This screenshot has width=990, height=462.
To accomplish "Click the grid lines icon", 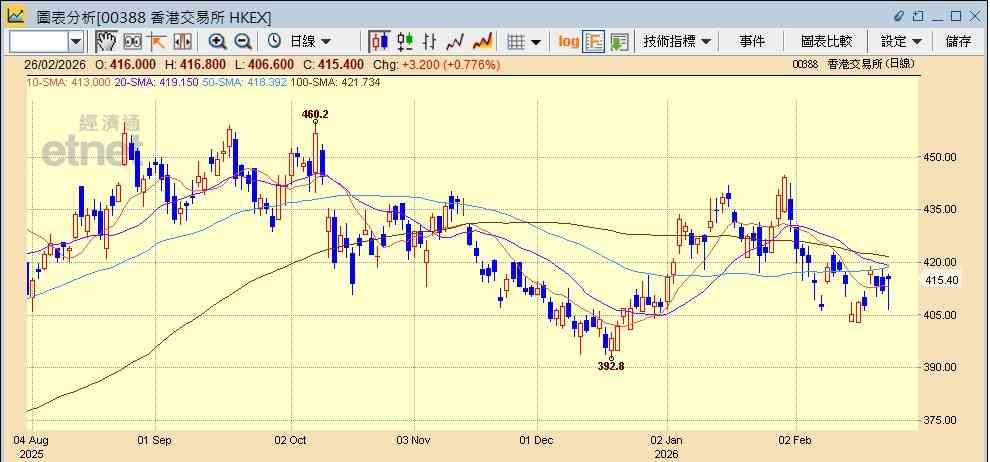I will pyautogui.click(x=516, y=42).
